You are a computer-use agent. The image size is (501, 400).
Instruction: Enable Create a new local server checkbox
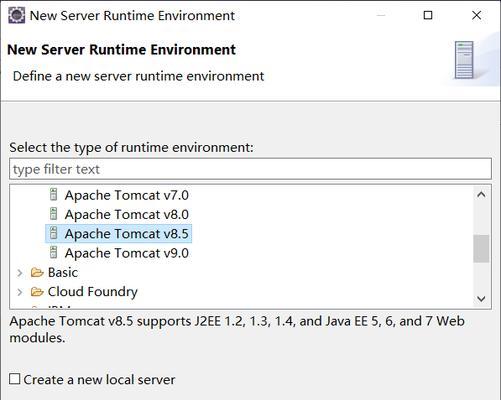pyautogui.click(x=14, y=379)
